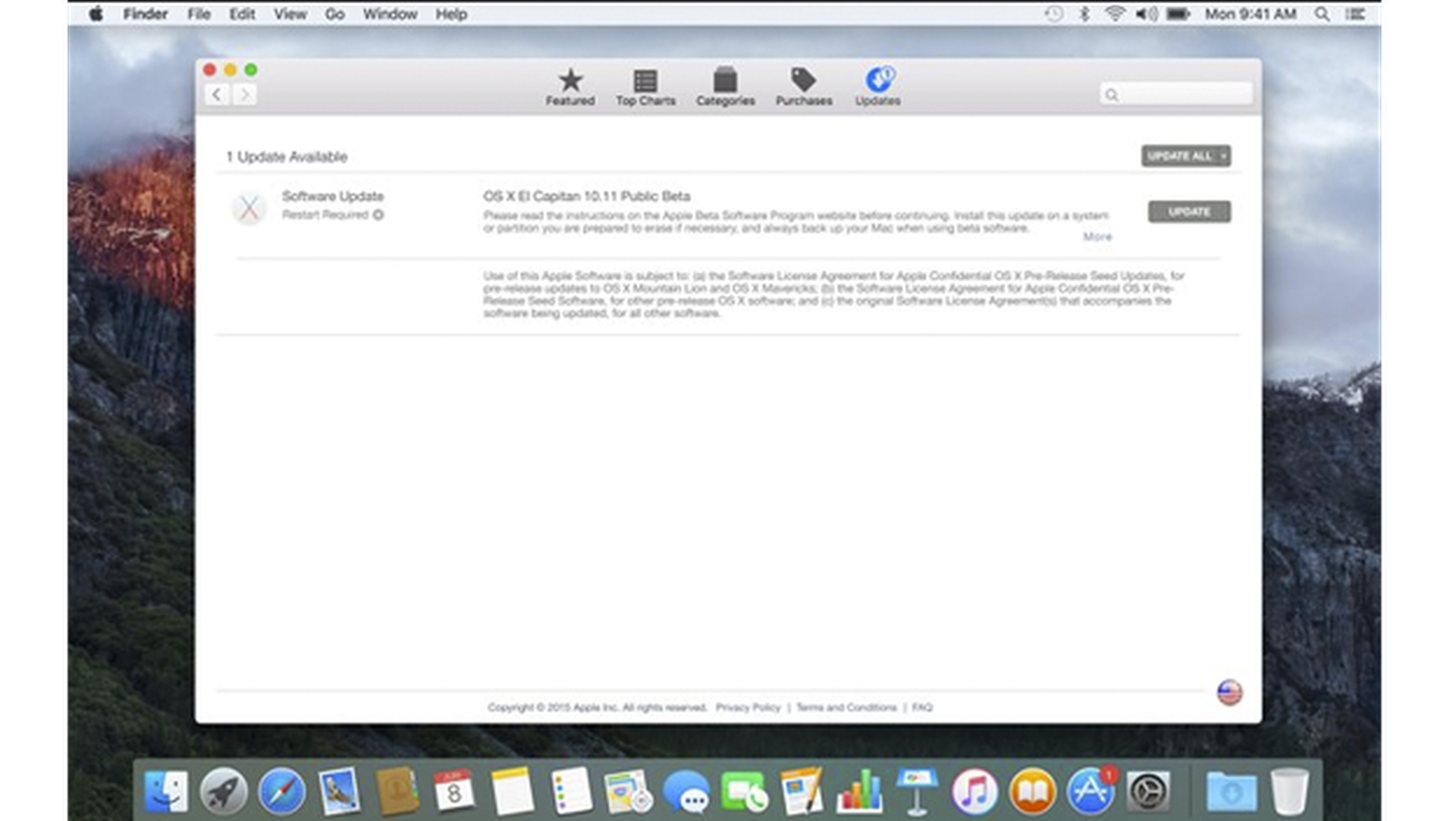Click the More link in the update description
This screenshot has height=821, width=1456.
pos(1097,237)
